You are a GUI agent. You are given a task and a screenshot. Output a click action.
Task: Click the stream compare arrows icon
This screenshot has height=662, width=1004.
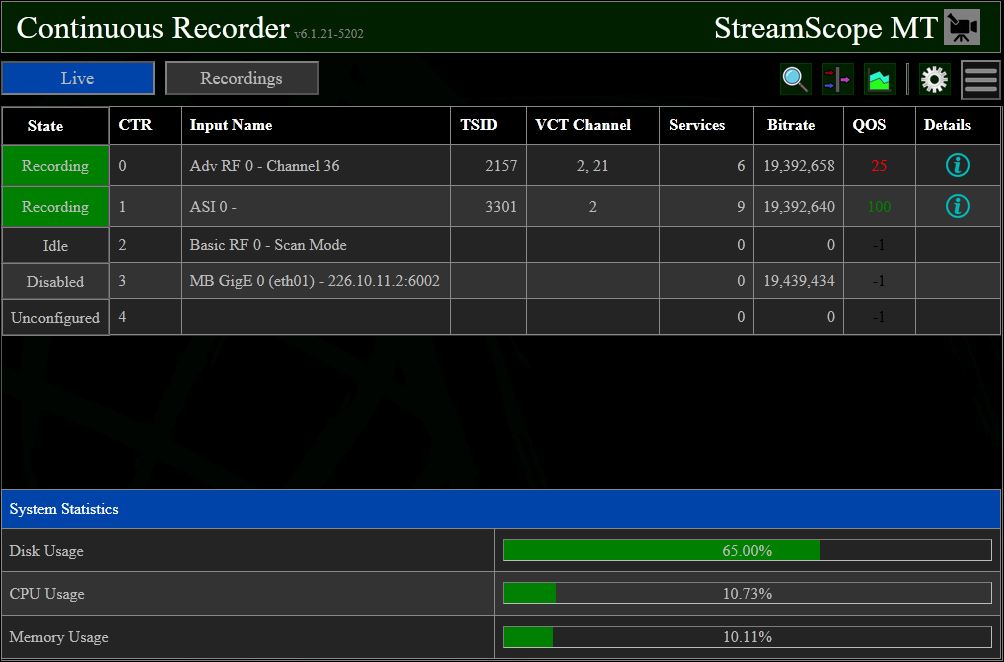pos(838,79)
